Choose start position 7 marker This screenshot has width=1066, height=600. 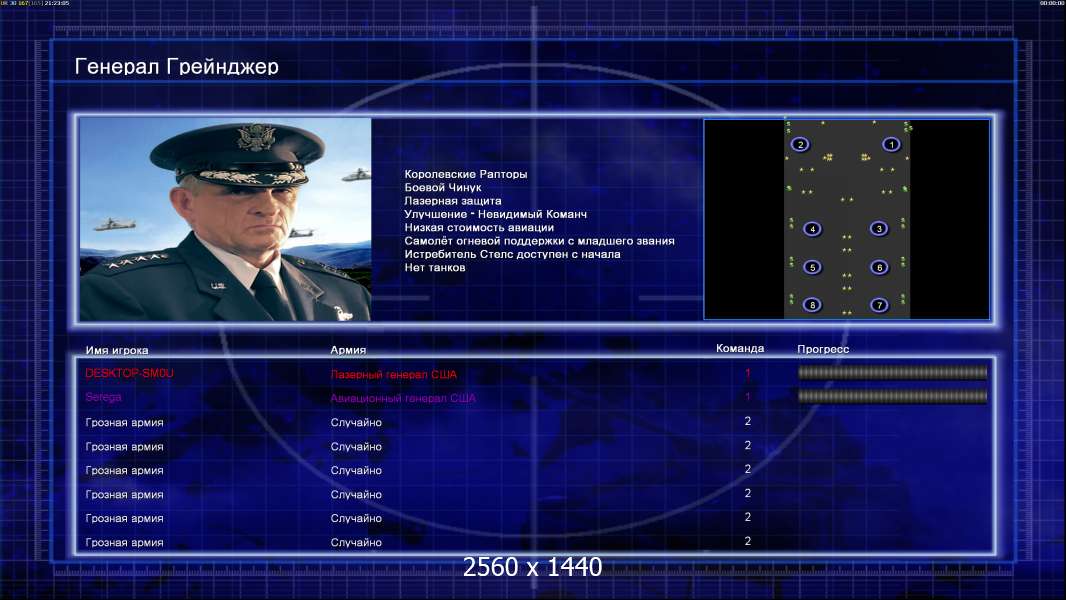point(878,304)
